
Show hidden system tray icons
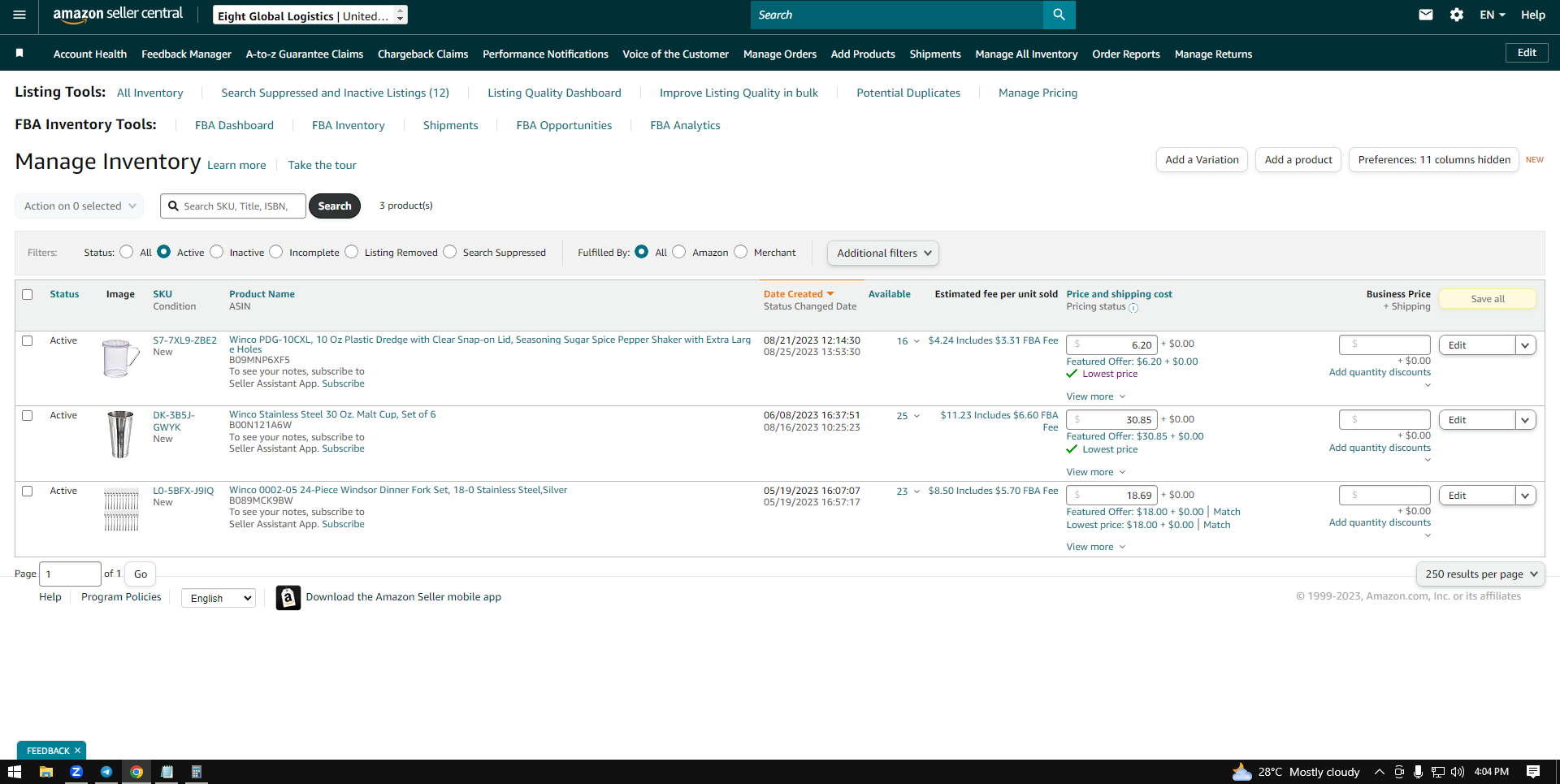click(x=1379, y=772)
